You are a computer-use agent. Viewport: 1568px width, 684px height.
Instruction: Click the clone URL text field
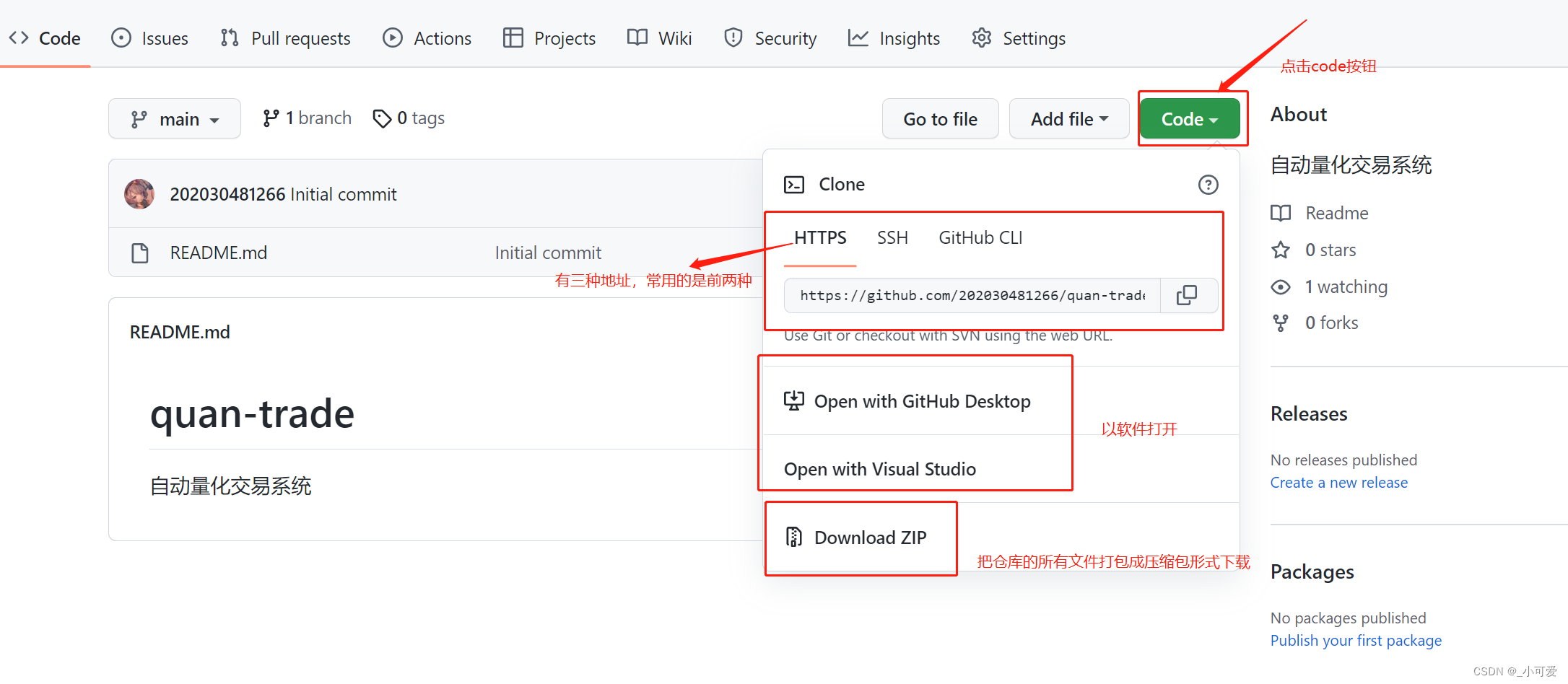pyautogui.click(x=972, y=296)
